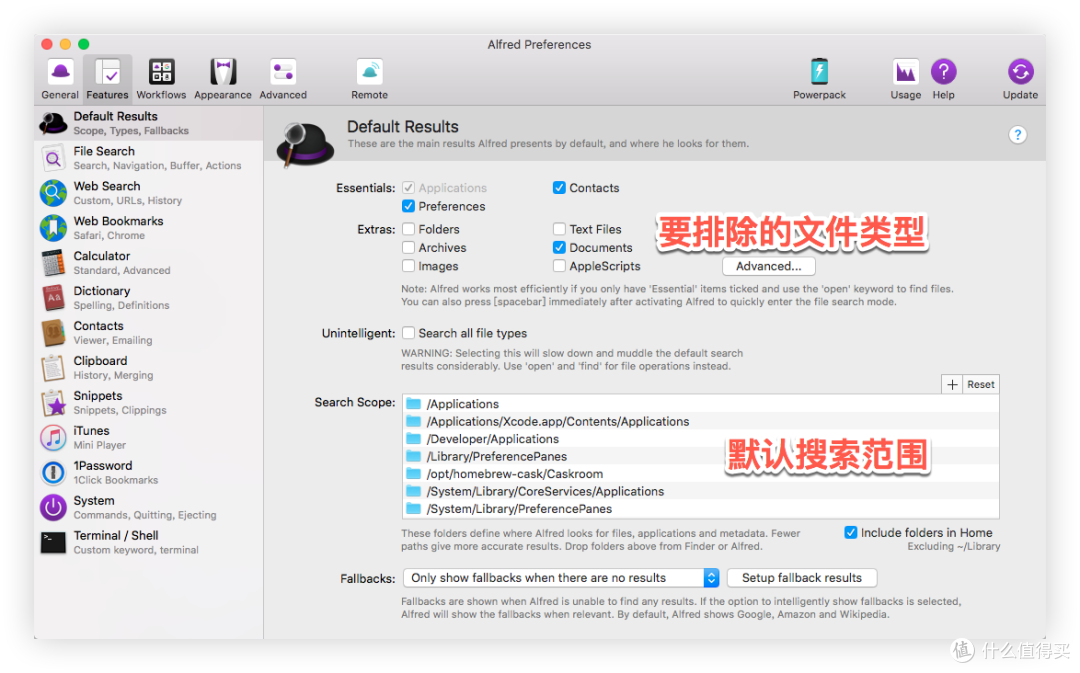View the Usage statistics
The image size is (1080, 673).
905,79
